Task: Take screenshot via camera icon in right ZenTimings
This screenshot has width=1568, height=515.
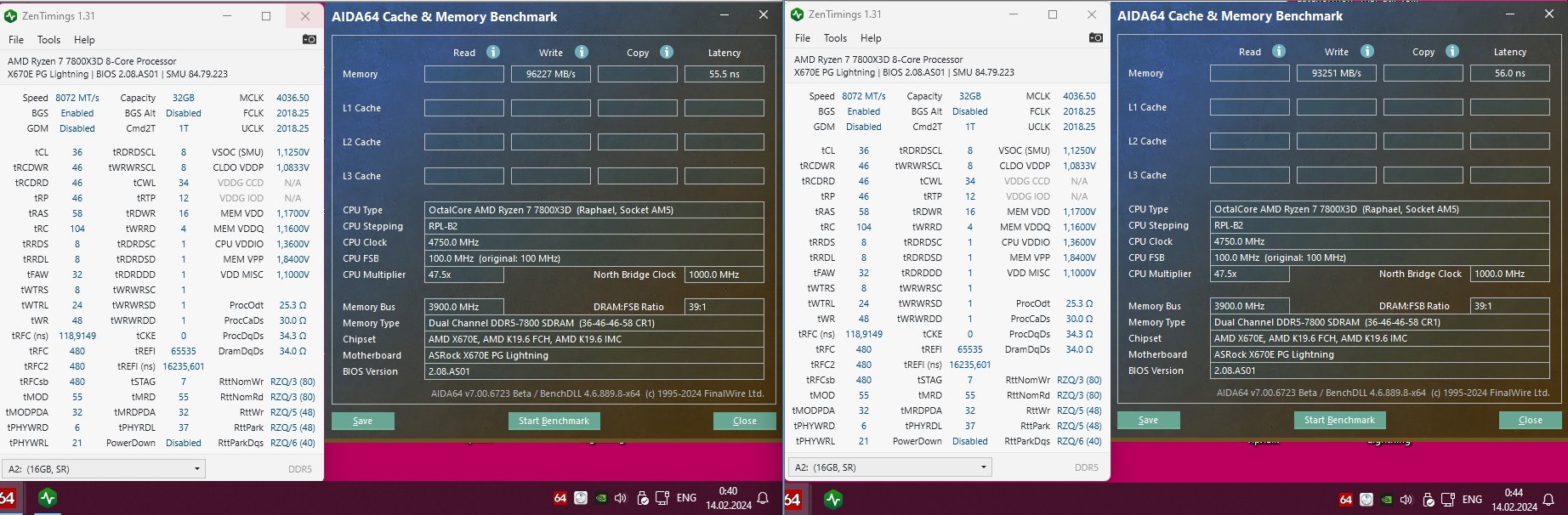Action: [1096, 37]
